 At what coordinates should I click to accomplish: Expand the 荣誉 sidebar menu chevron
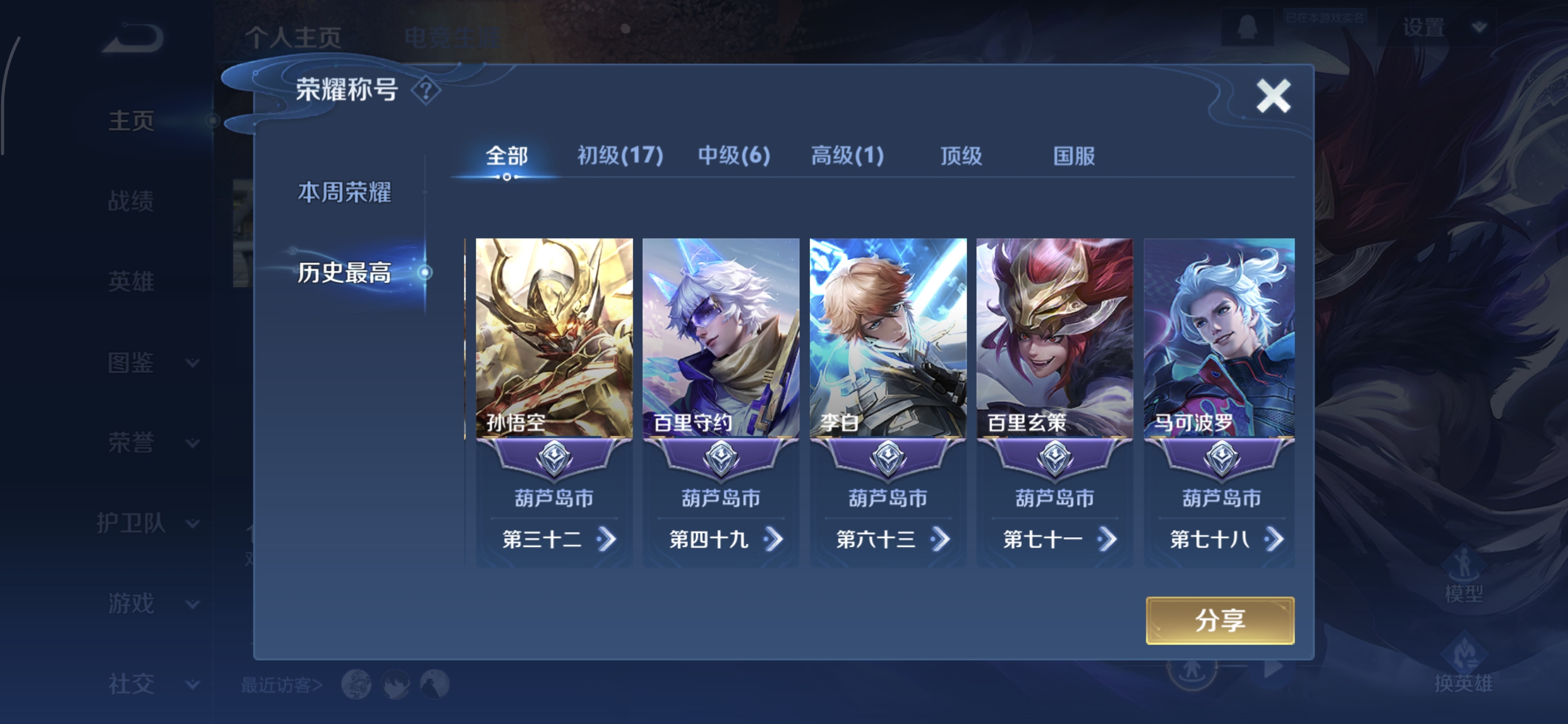192,443
